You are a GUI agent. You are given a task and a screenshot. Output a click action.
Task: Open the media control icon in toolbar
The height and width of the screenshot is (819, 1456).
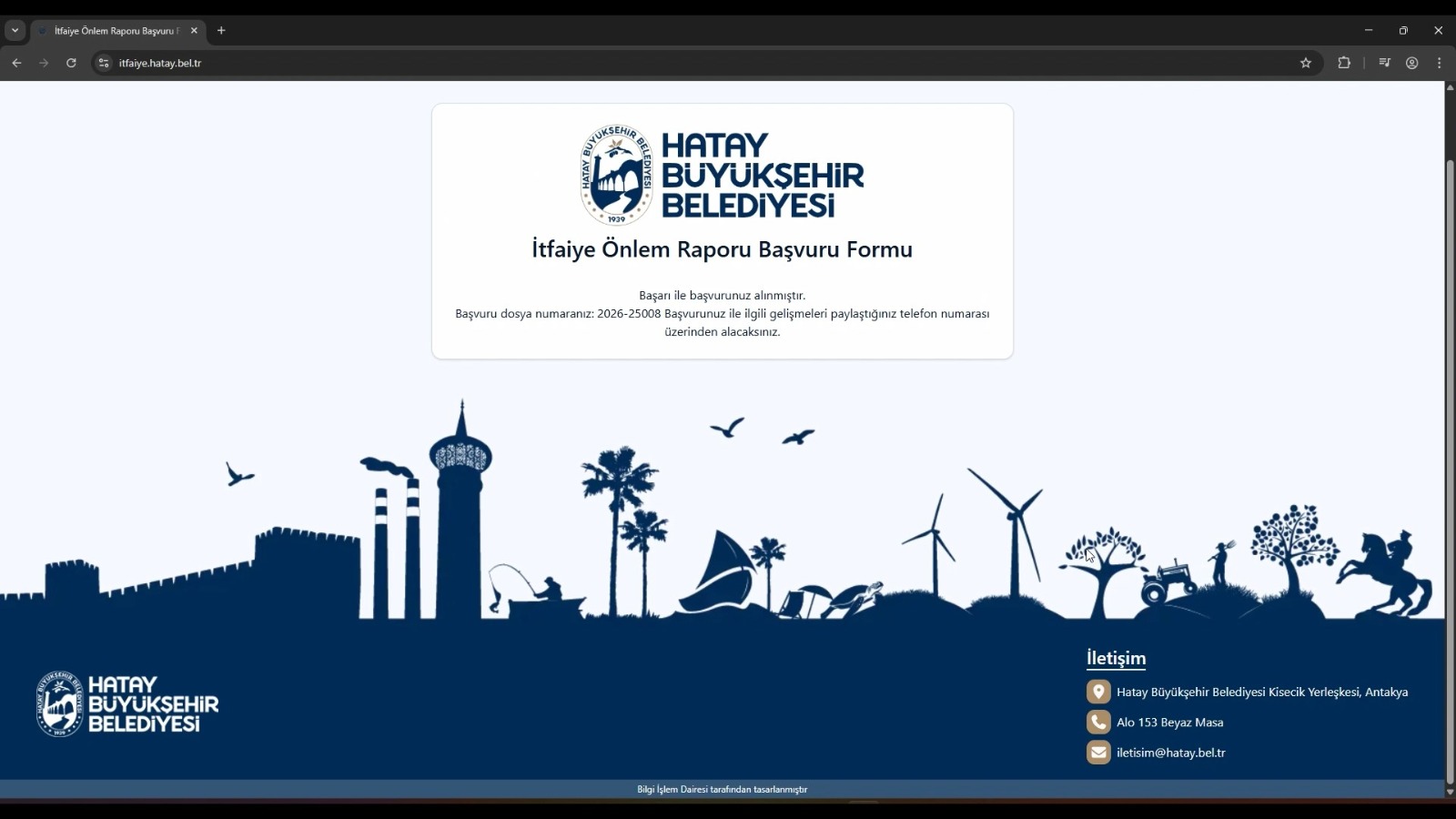1384,63
